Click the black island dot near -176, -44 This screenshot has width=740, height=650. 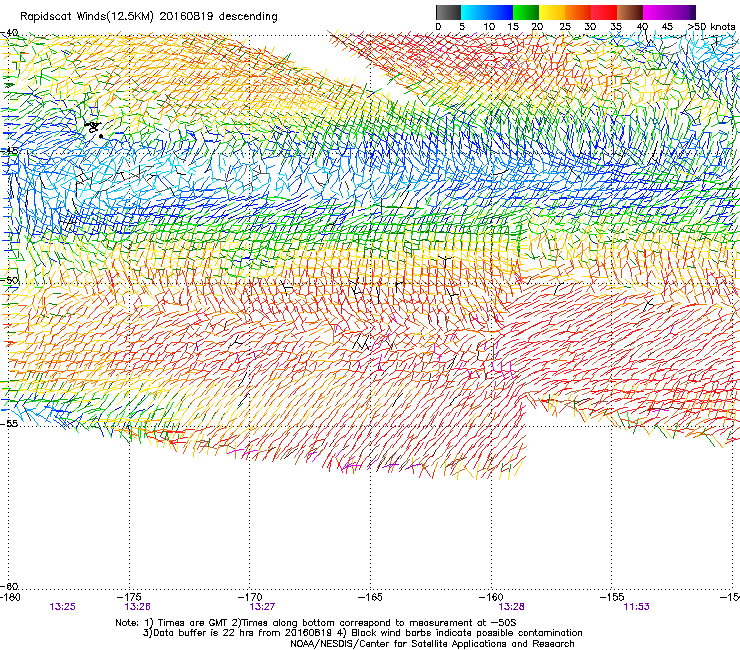[101, 136]
